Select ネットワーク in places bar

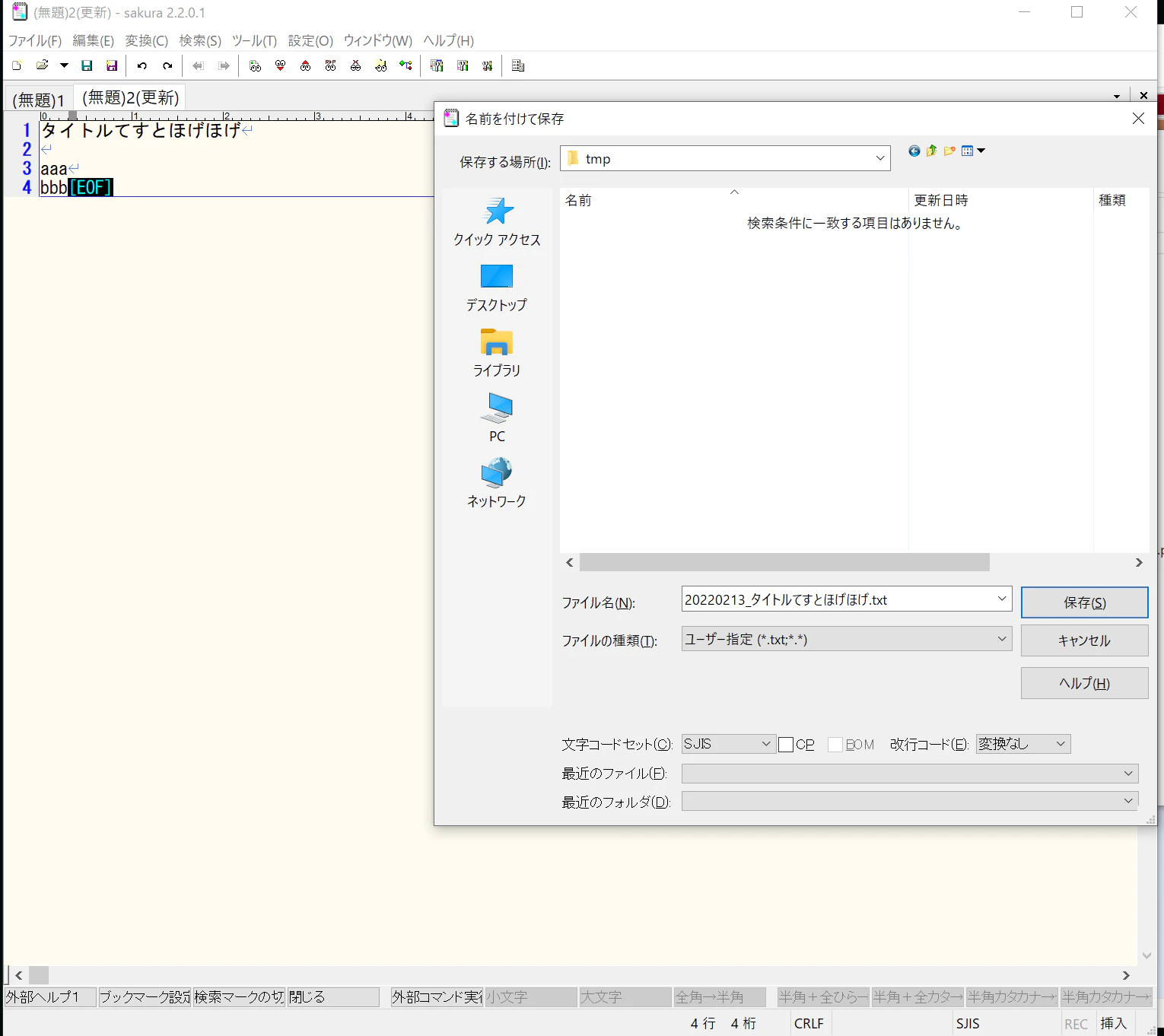point(497,484)
